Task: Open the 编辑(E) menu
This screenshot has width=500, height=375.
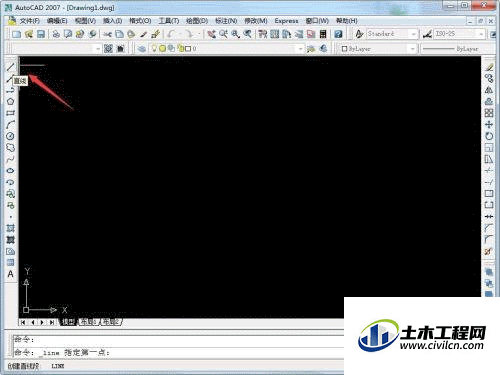Action: 57,21
